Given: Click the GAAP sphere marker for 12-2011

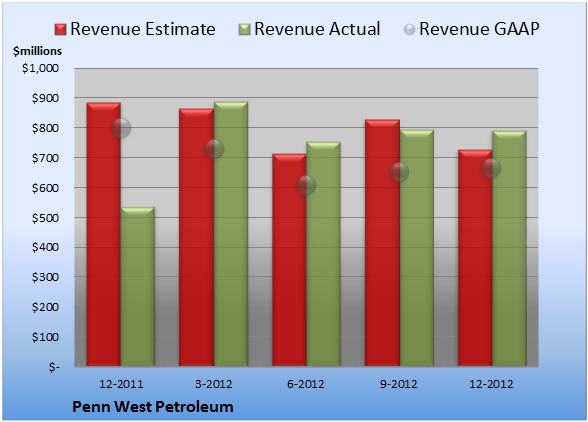Looking at the screenshot, I should 121,128.
